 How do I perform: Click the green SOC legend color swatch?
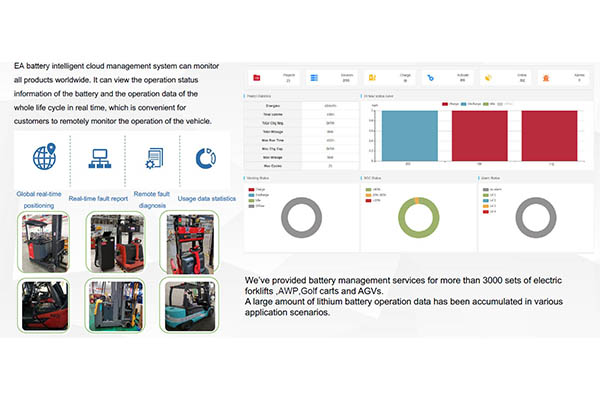368,189
